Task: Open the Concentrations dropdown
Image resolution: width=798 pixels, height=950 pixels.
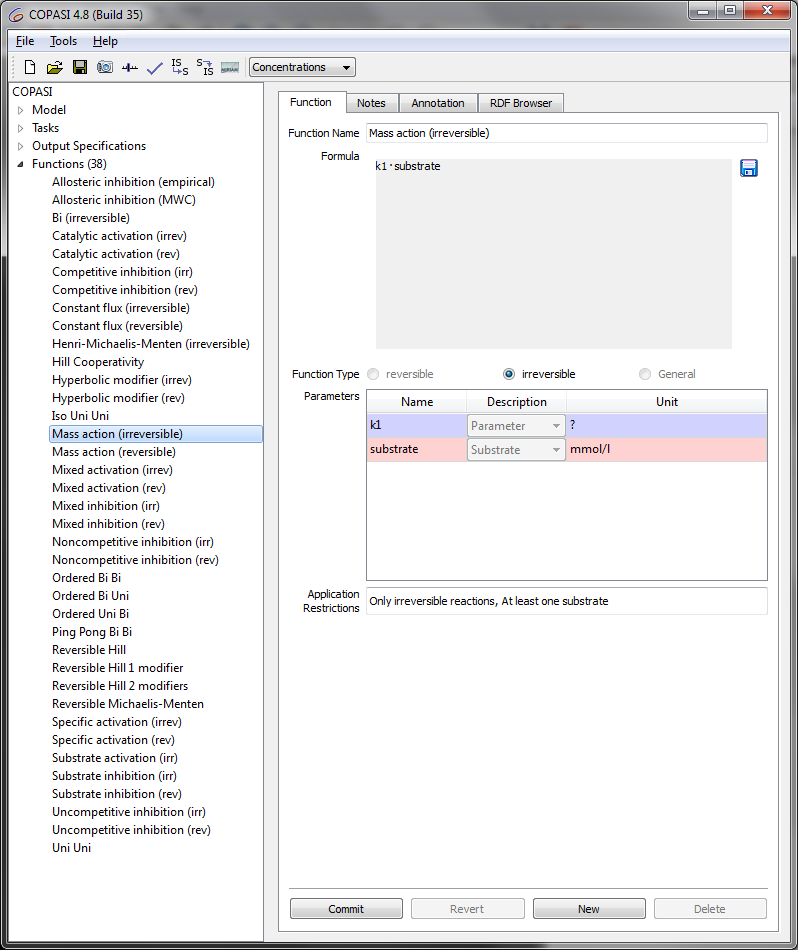Action: click(302, 68)
